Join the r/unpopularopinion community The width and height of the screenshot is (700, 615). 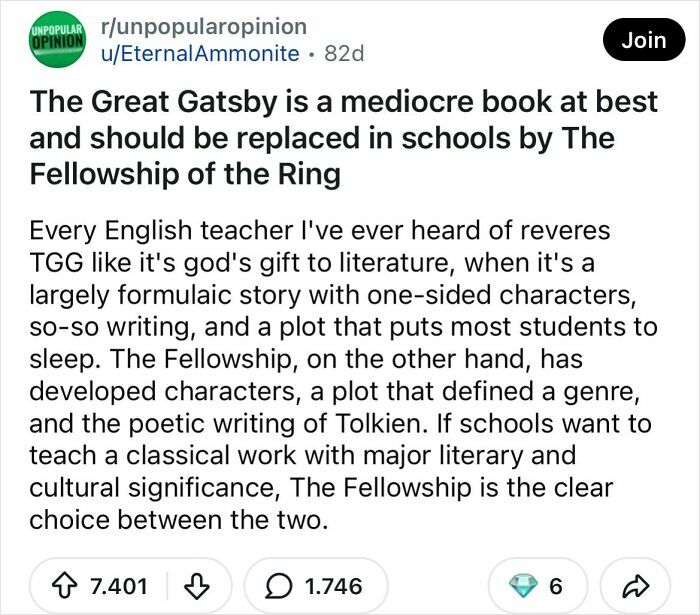[644, 40]
